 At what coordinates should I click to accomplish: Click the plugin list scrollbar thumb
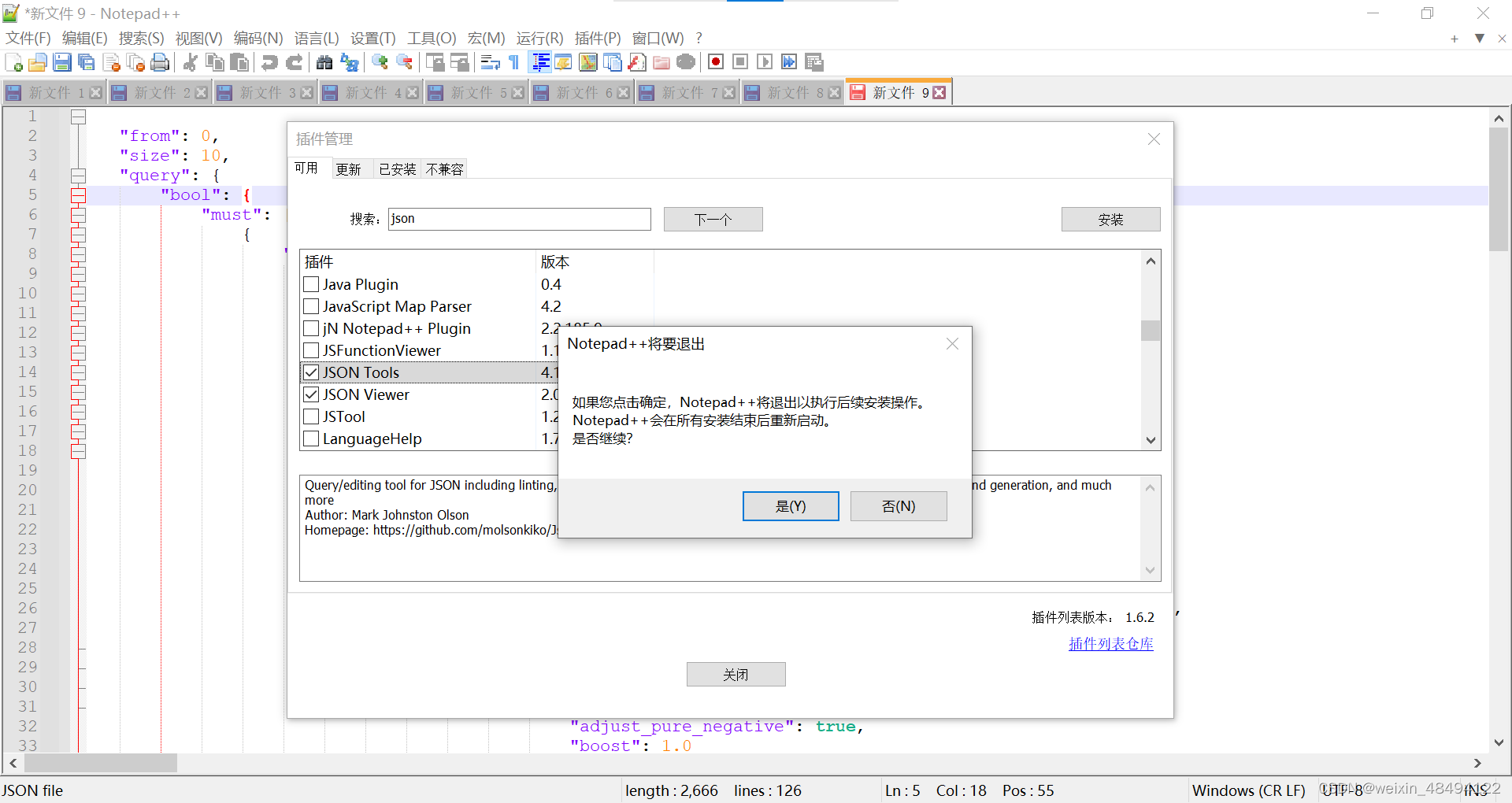[1151, 330]
